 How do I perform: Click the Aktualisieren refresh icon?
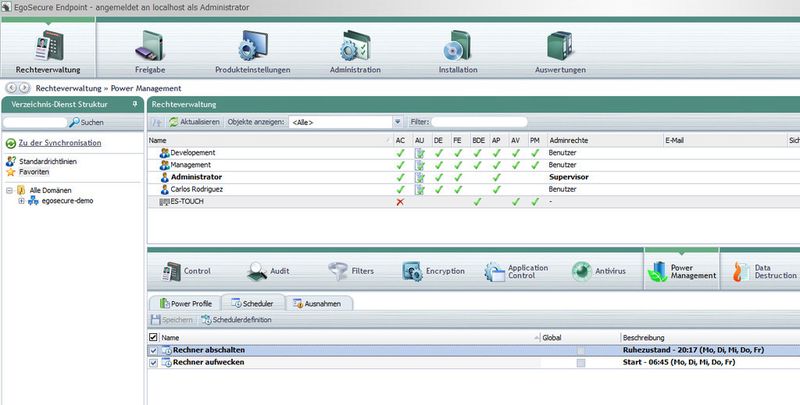coord(173,122)
